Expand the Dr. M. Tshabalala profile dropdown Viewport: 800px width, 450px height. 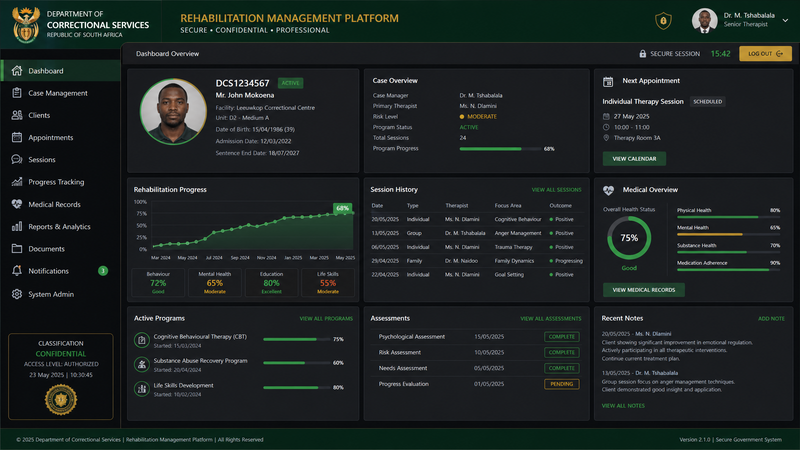[785, 20]
